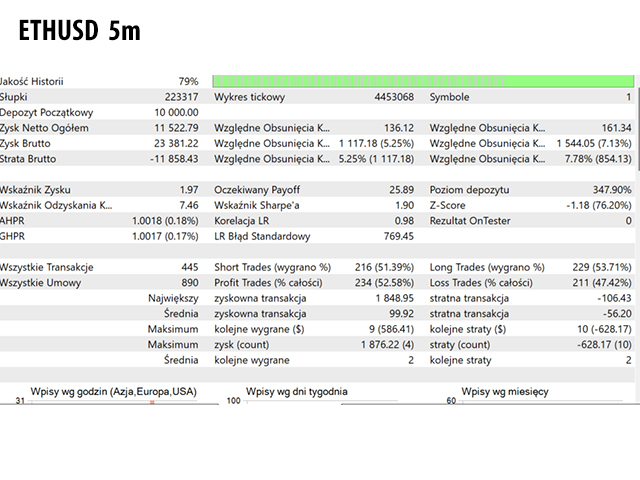Screen dimensions: 640x480
Task: Select consecutive wins value 9 (586.41)
Action: pos(391,330)
